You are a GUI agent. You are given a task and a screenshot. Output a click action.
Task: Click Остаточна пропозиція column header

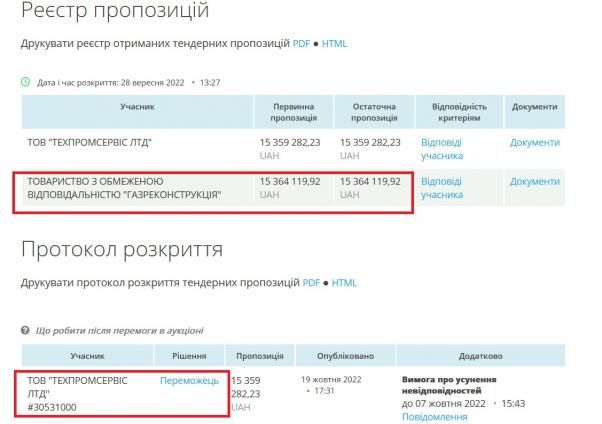pos(374,112)
